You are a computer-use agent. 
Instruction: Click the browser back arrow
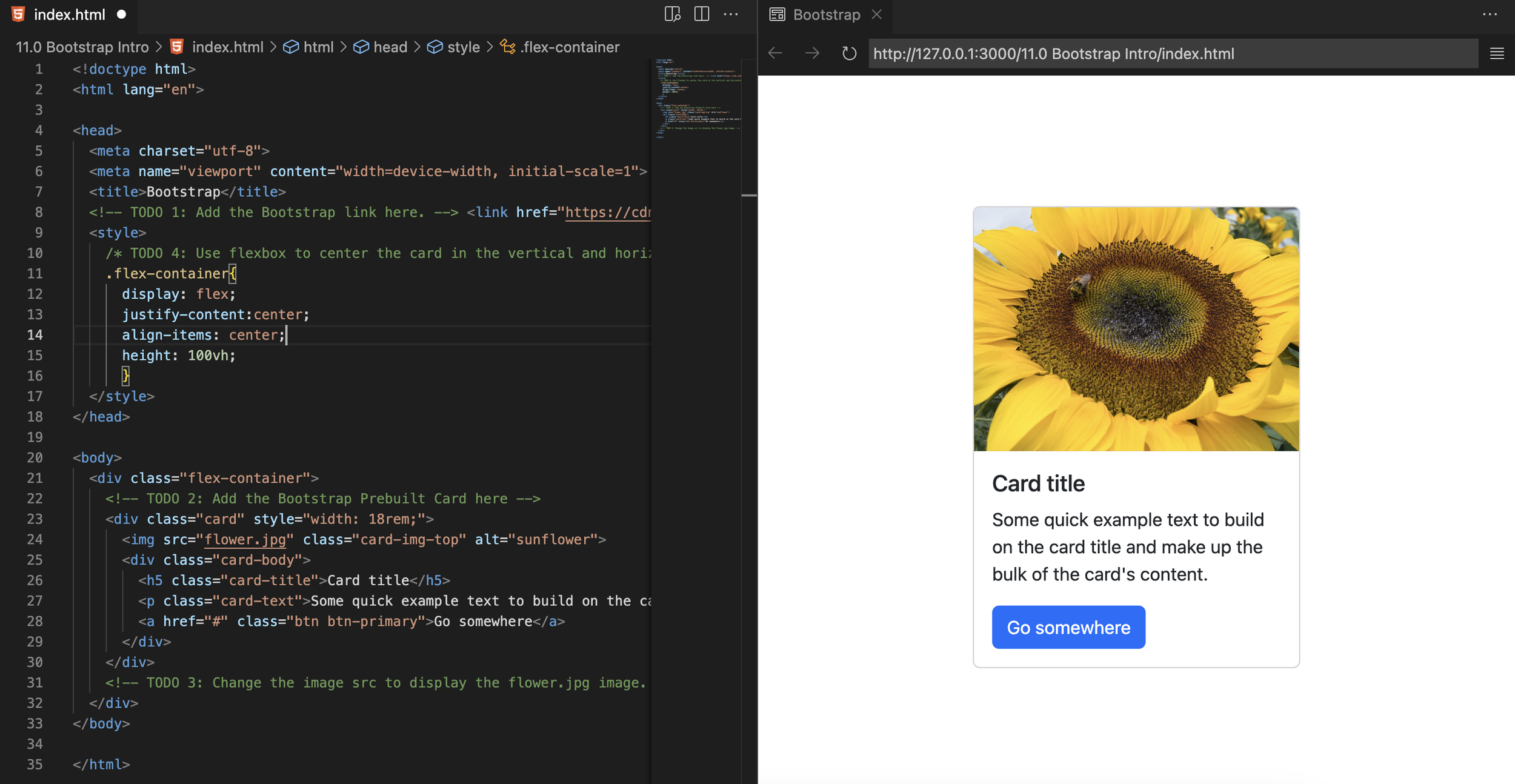774,53
